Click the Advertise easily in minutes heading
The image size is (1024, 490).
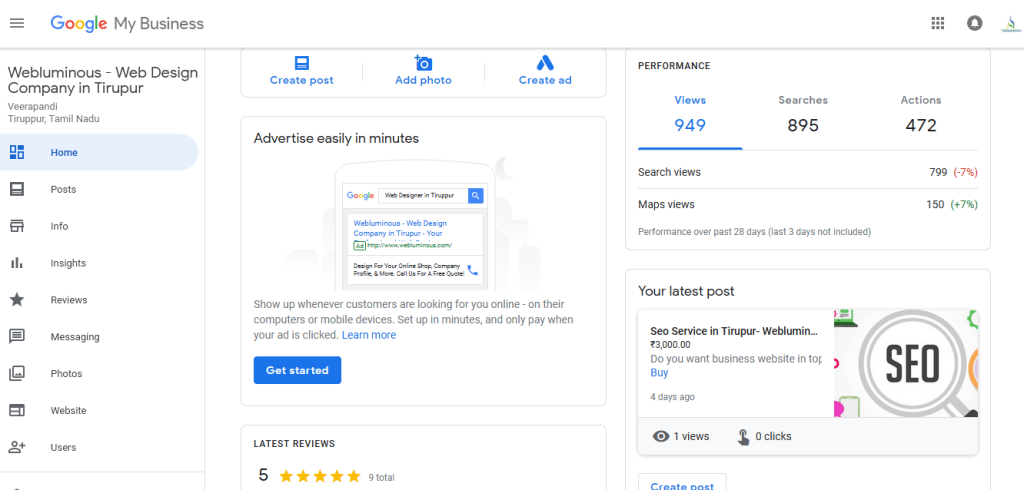(x=336, y=139)
